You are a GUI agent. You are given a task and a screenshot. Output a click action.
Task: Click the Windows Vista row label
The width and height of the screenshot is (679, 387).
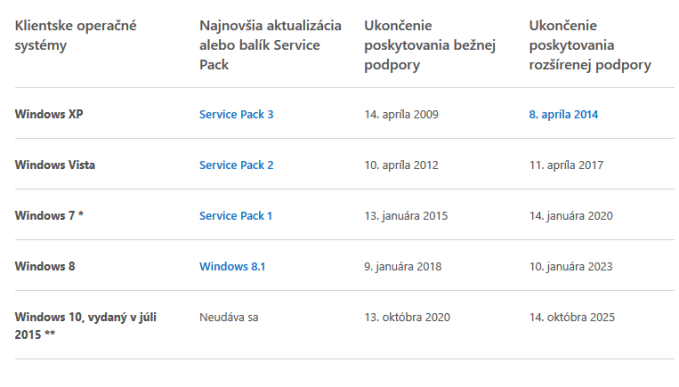point(55,165)
